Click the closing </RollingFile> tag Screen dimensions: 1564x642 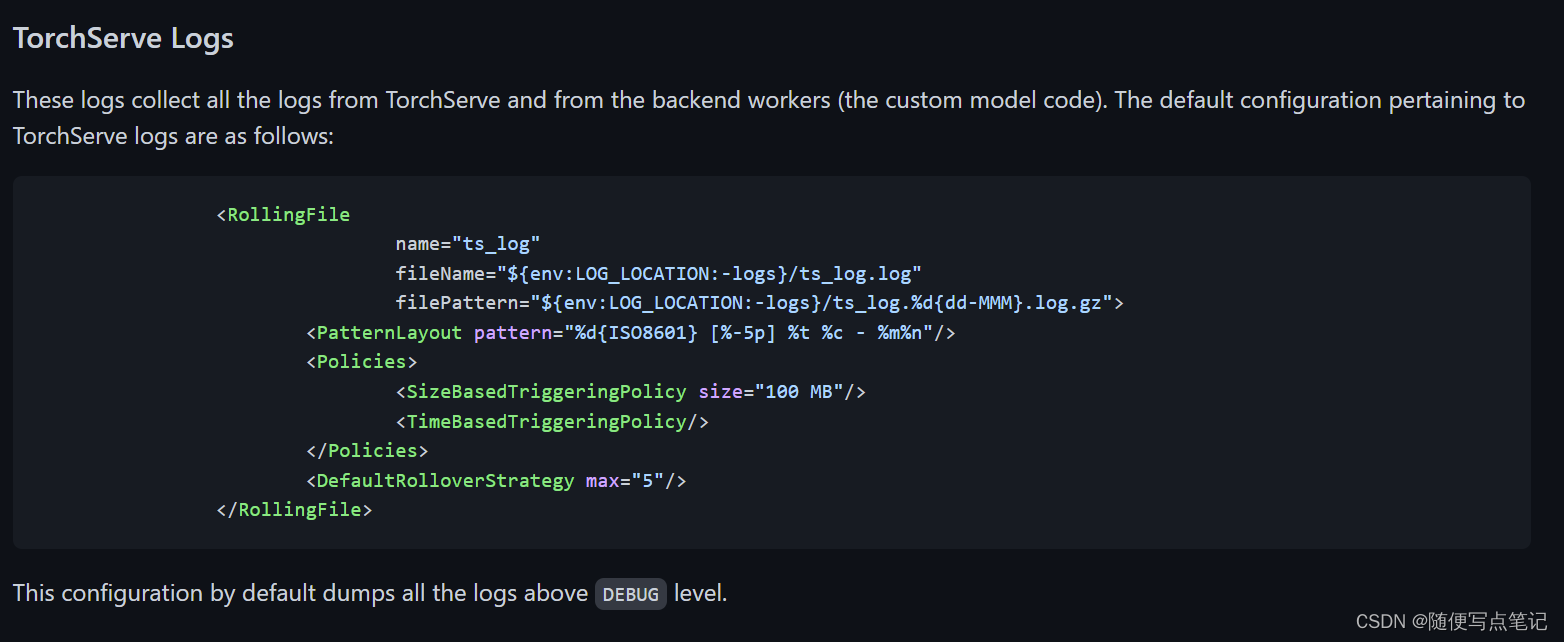(294, 509)
